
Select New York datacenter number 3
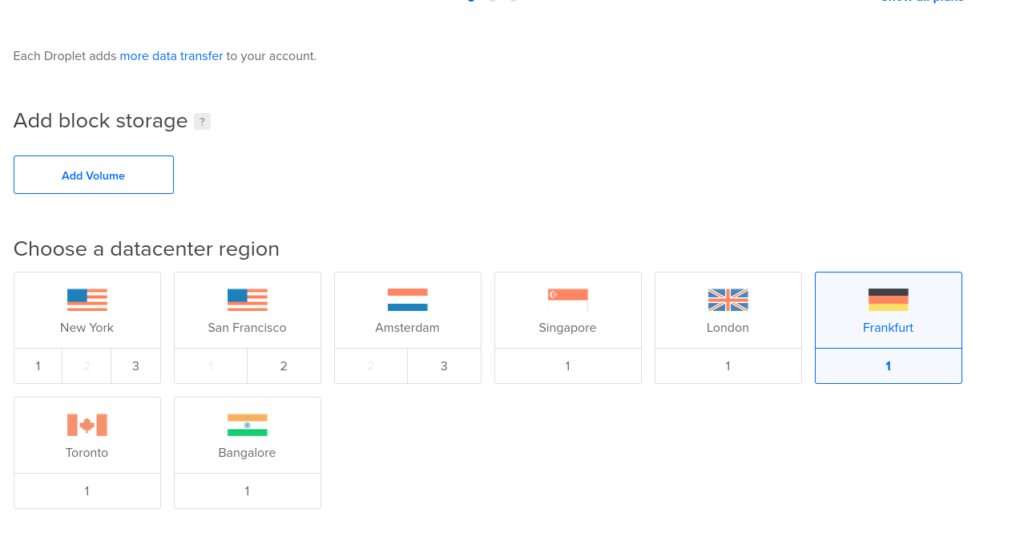tap(136, 366)
